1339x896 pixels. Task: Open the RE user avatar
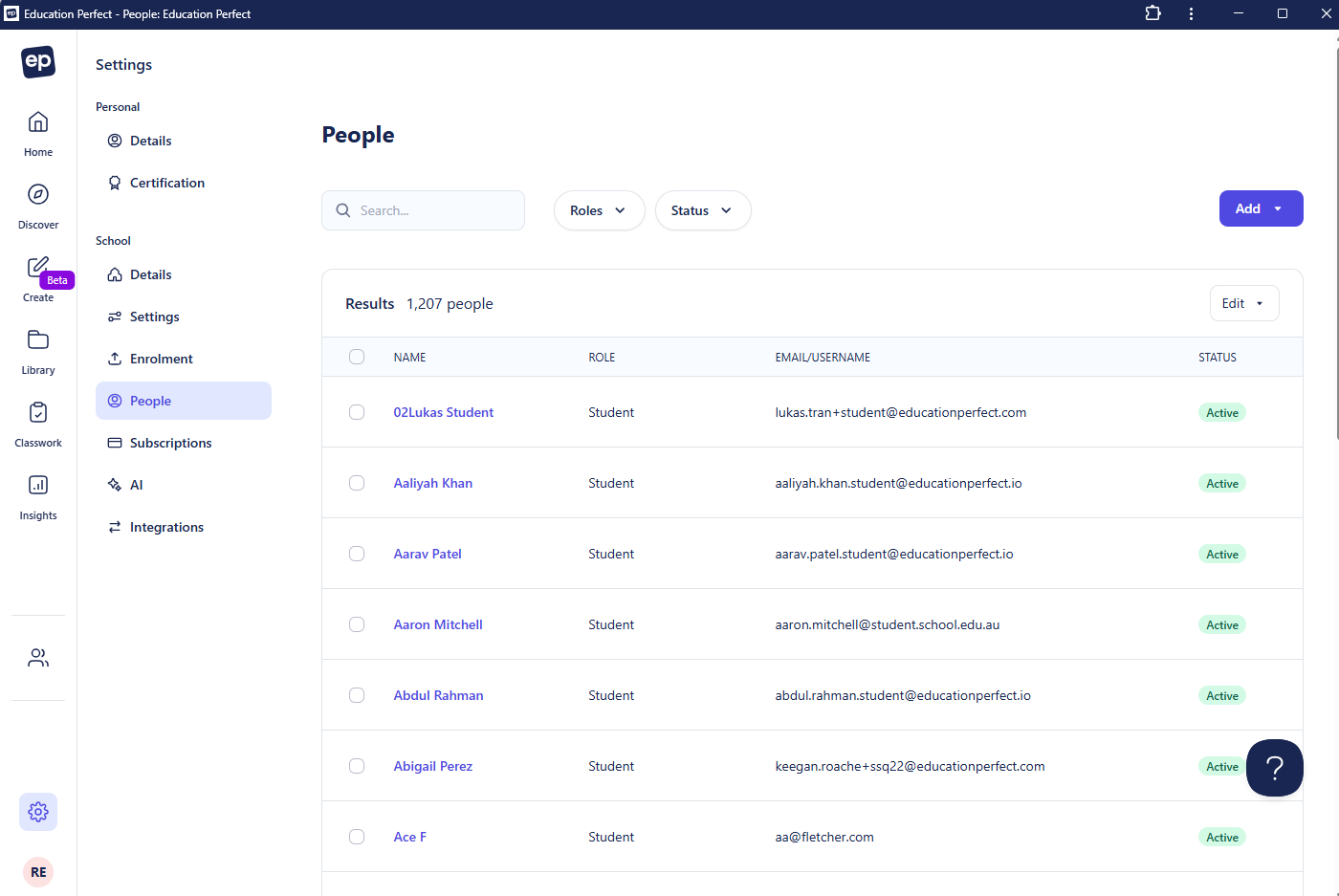(x=38, y=872)
